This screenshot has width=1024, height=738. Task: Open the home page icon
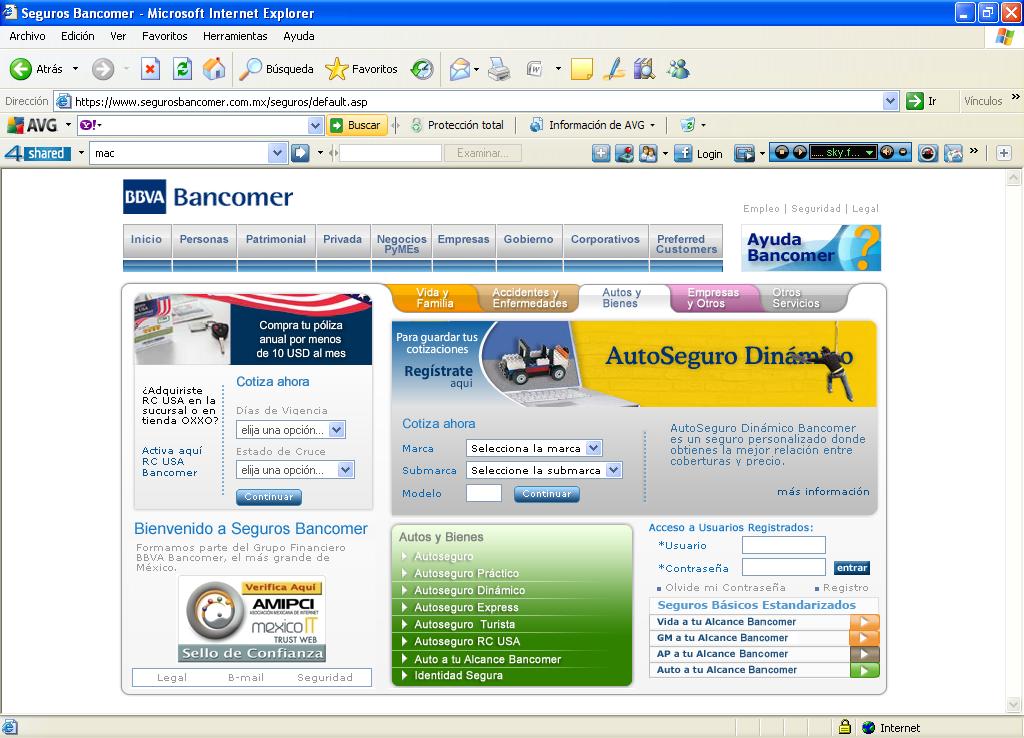214,69
